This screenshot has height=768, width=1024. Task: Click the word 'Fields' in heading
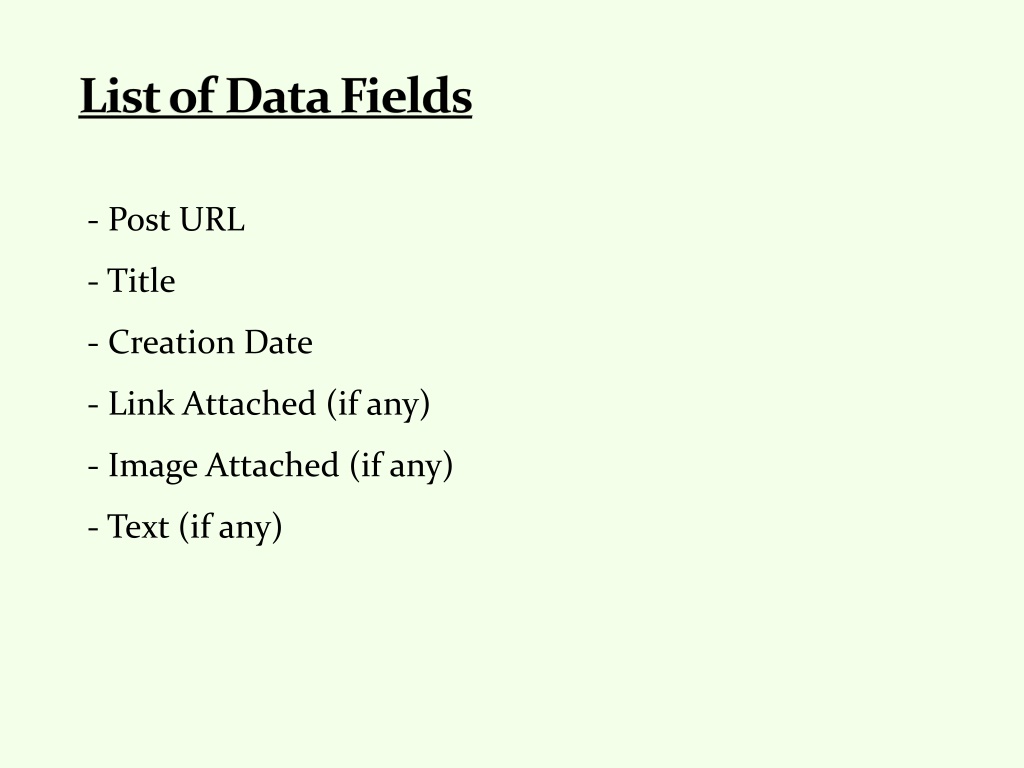click(406, 96)
